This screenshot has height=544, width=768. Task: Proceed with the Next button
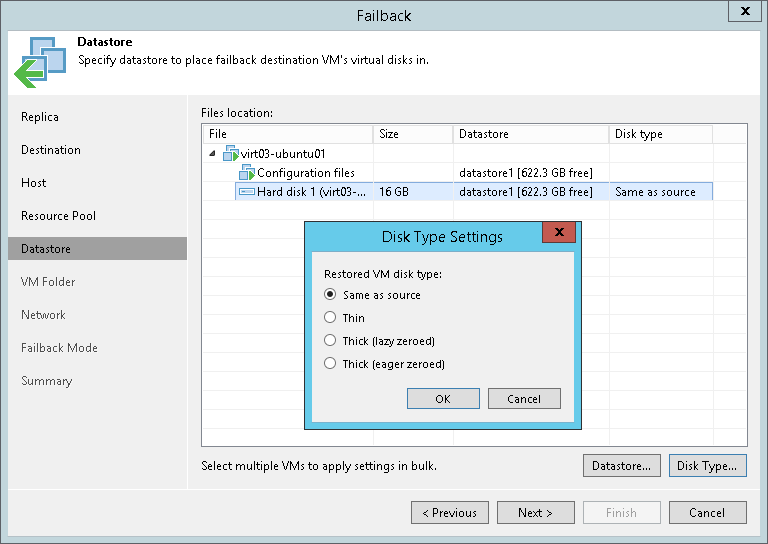[x=535, y=513]
